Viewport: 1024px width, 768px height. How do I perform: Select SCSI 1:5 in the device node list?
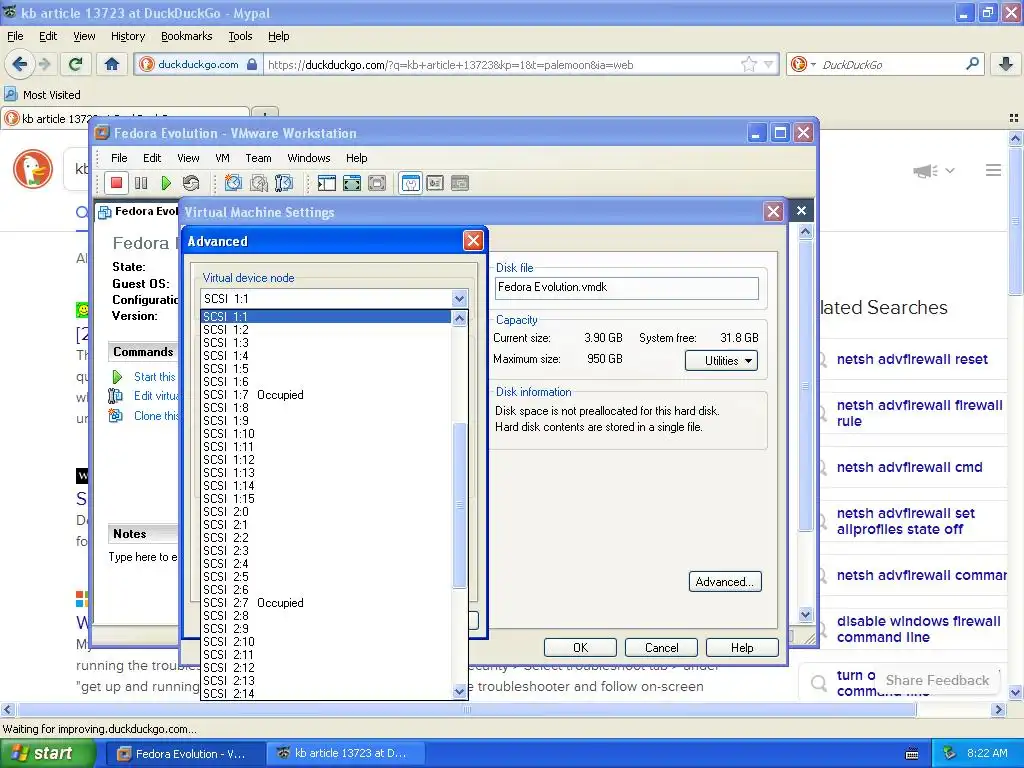(325, 369)
